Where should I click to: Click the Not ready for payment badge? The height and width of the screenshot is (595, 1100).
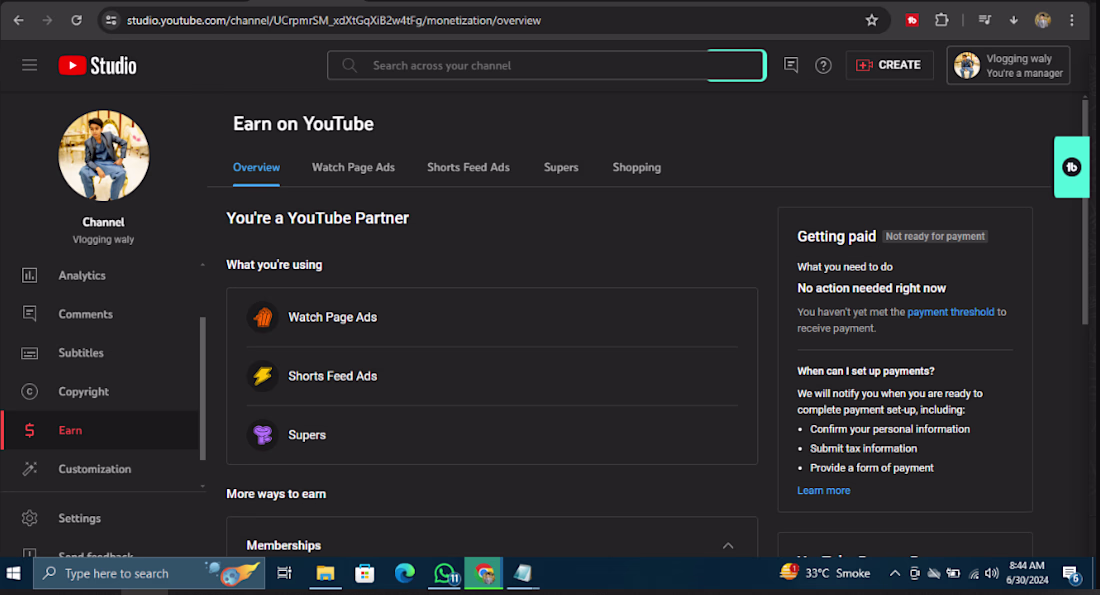[935, 236]
